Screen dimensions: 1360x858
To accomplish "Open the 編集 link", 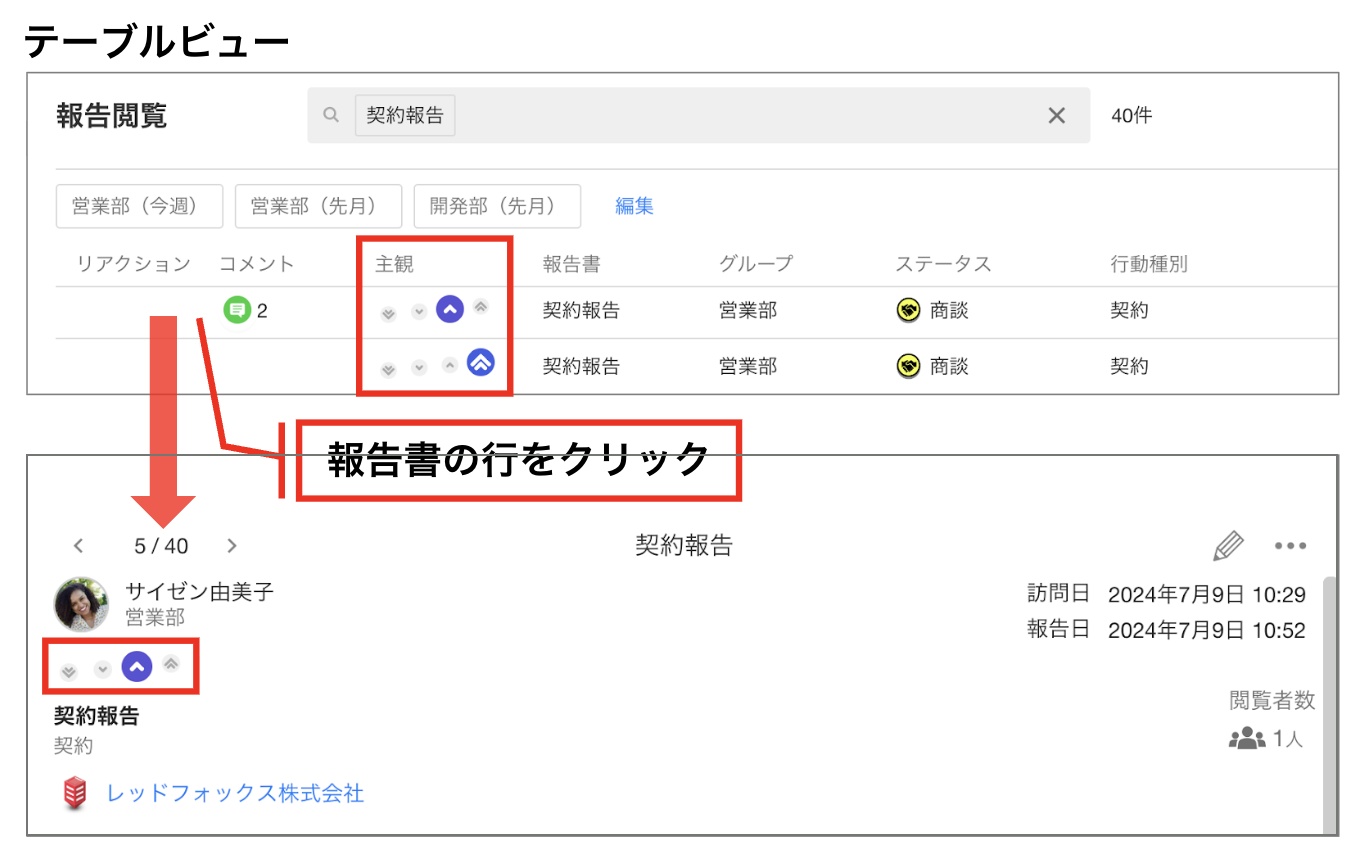I will pyautogui.click(x=634, y=206).
